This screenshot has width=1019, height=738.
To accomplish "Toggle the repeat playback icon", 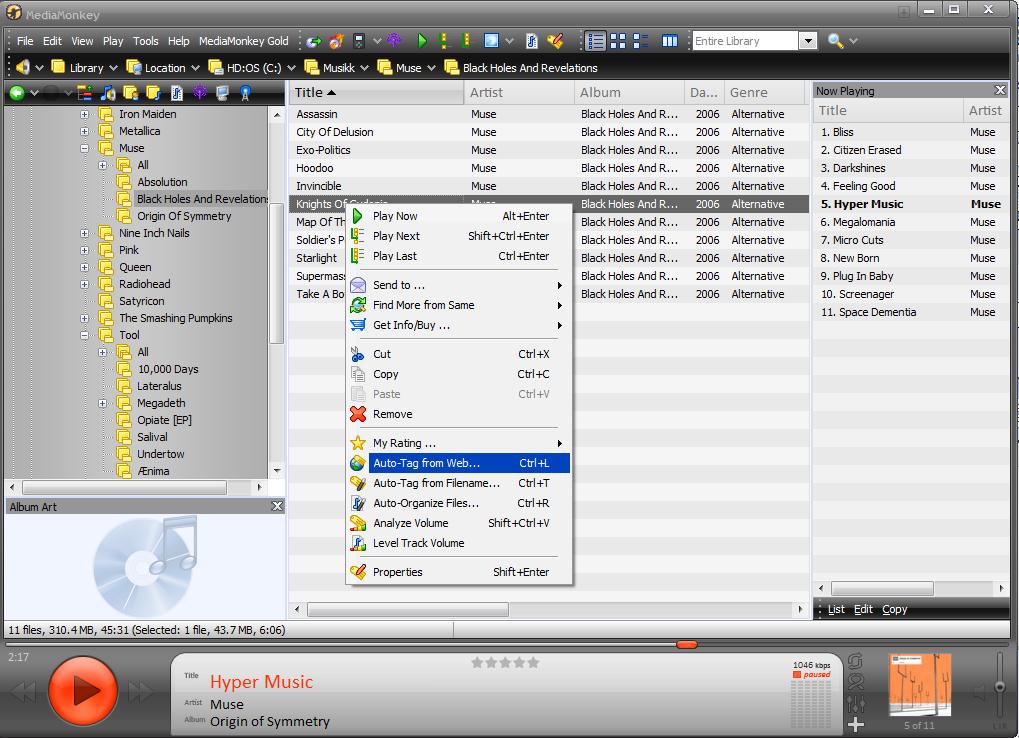I will pos(856,661).
